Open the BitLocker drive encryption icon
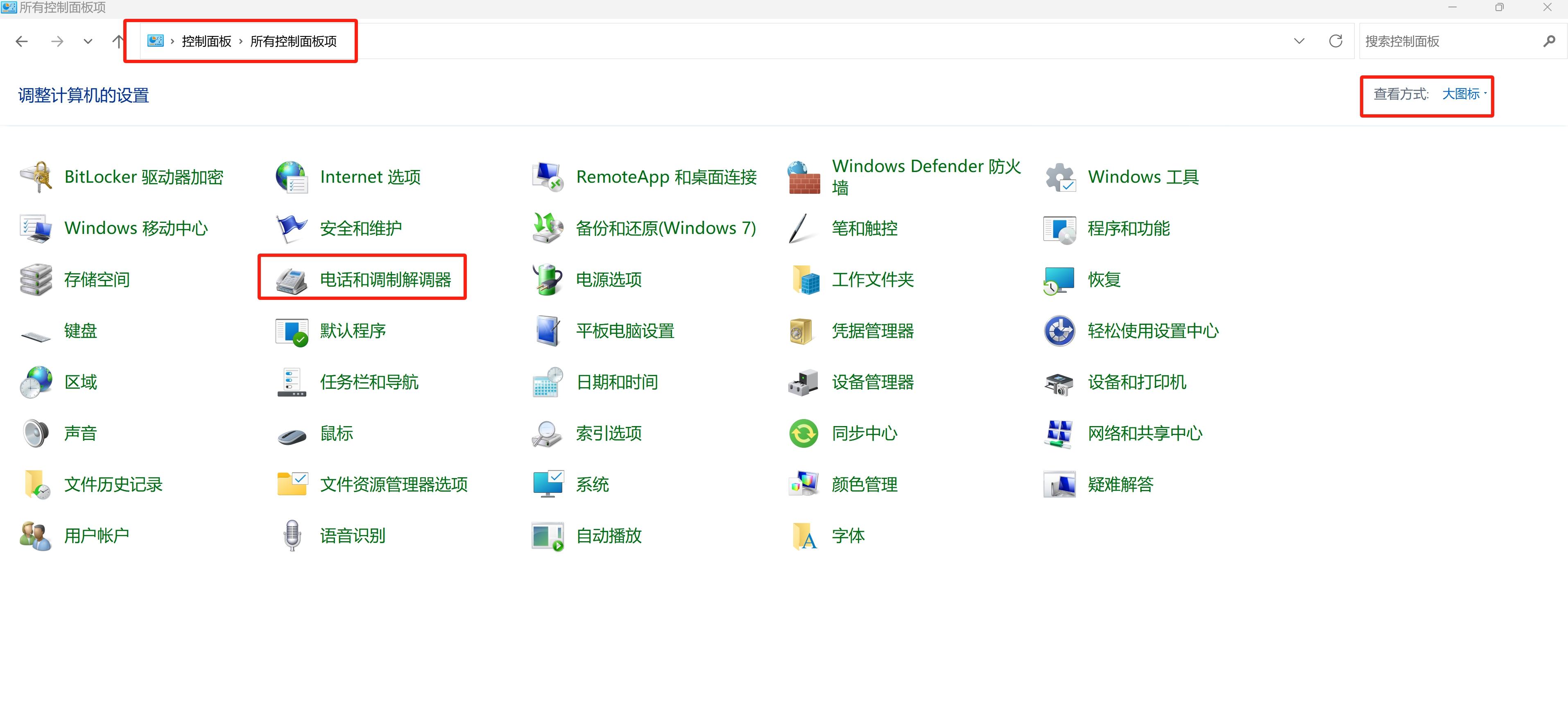The width and height of the screenshot is (1568, 703). tap(36, 177)
